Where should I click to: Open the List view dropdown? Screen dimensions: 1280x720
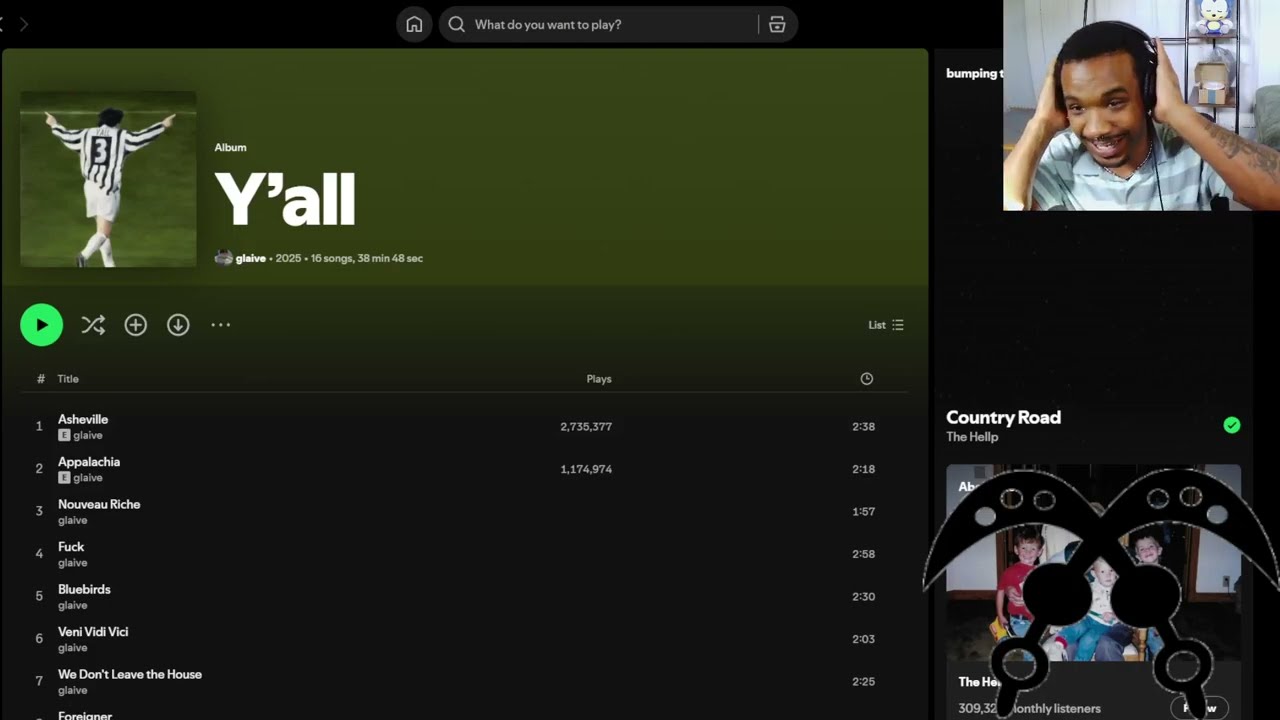tap(886, 325)
